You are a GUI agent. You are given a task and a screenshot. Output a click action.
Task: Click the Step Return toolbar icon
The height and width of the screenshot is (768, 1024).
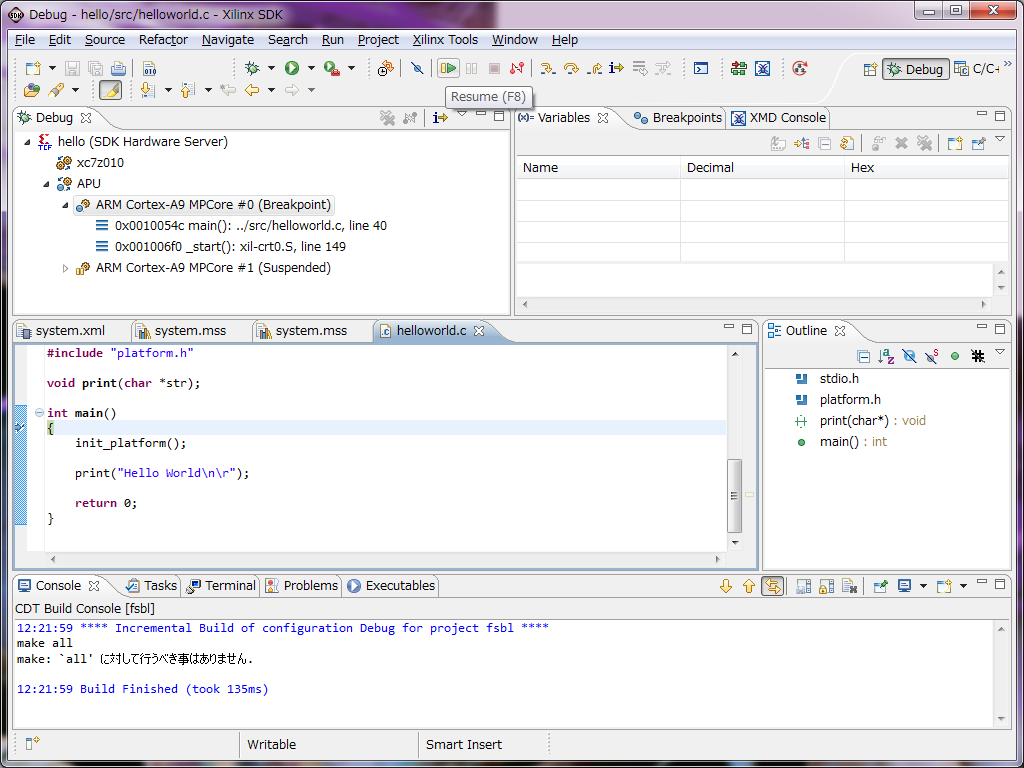pyautogui.click(x=594, y=68)
